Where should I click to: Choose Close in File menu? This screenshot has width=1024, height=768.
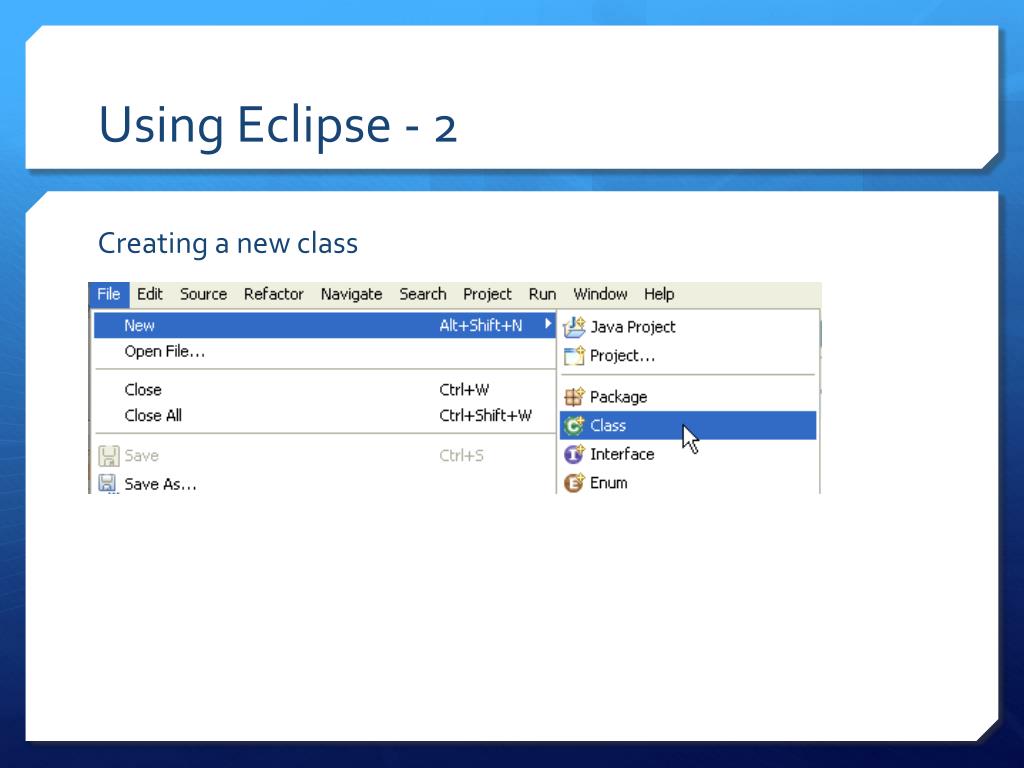tap(325, 390)
